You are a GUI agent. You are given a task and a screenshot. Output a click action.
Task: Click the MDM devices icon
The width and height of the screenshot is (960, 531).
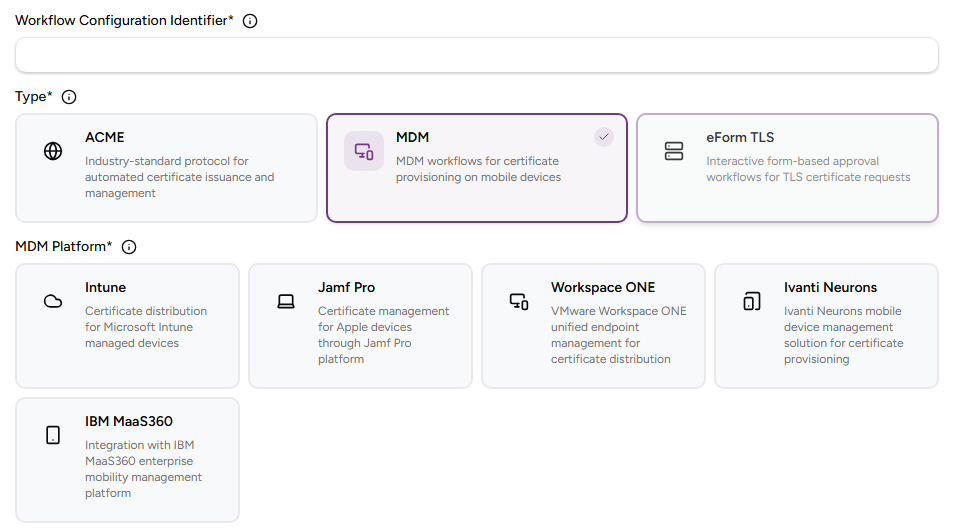point(364,151)
